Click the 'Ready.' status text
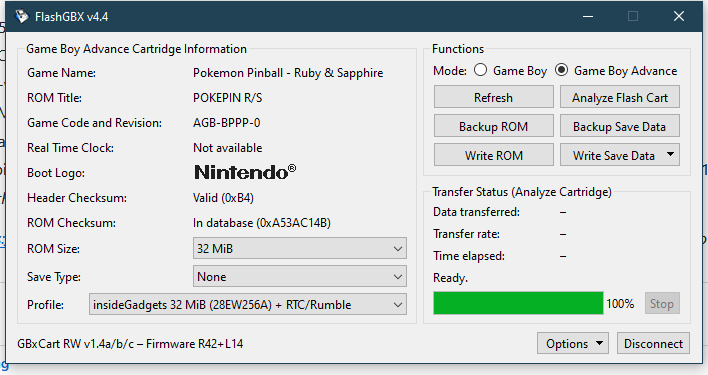Image resolution: width=708 pixels, height=375 pixels. pos(450,278)
